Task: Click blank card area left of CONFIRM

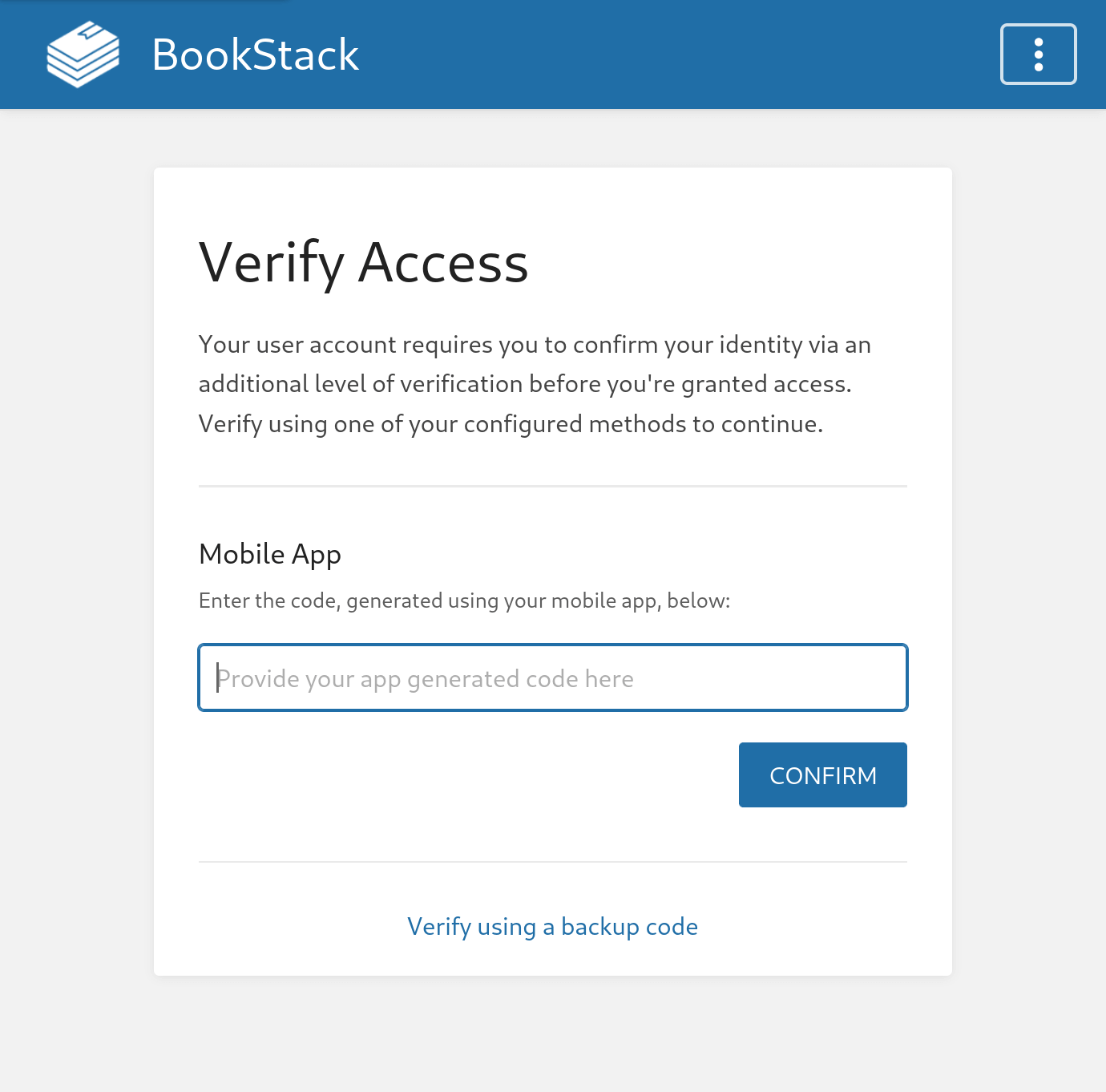Action: click(465, 775)
